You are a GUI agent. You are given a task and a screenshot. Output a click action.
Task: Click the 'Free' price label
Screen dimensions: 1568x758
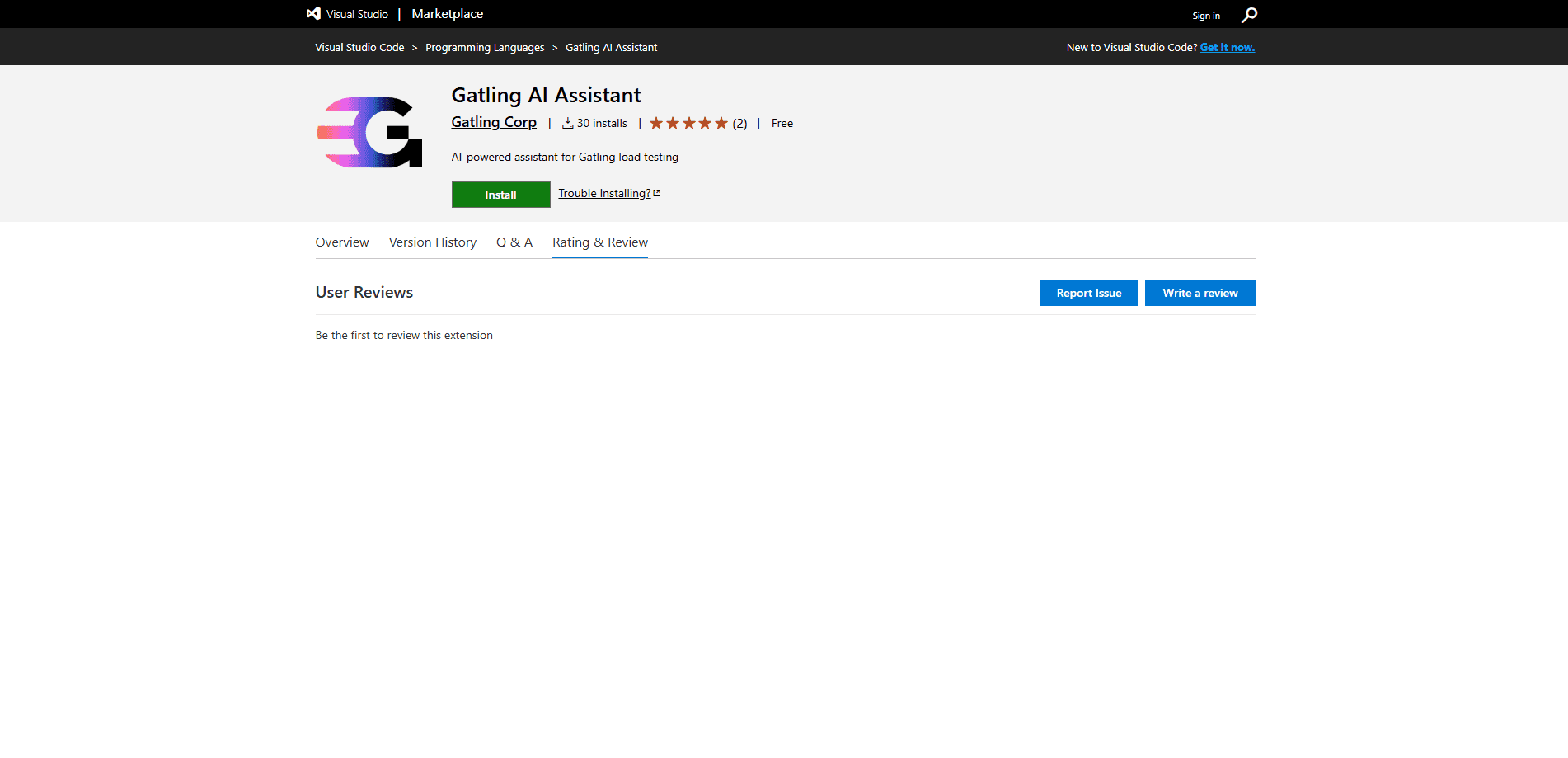coord(782,124)
